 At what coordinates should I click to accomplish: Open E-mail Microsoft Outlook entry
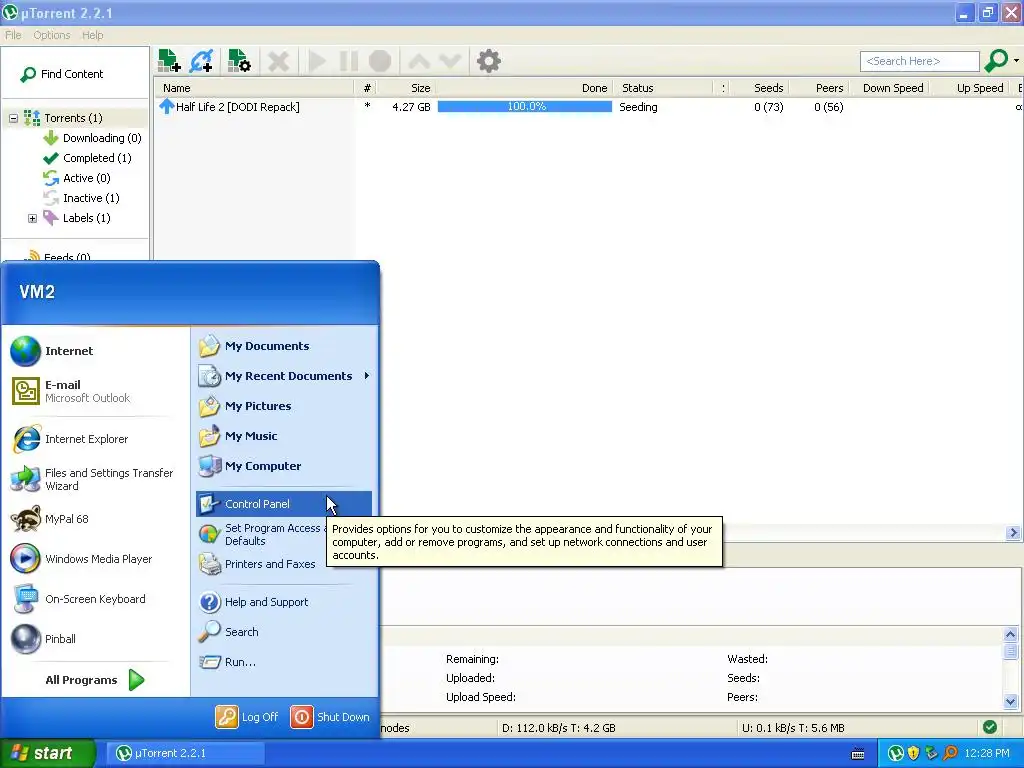pyautogui.click(x=95, y=391)
